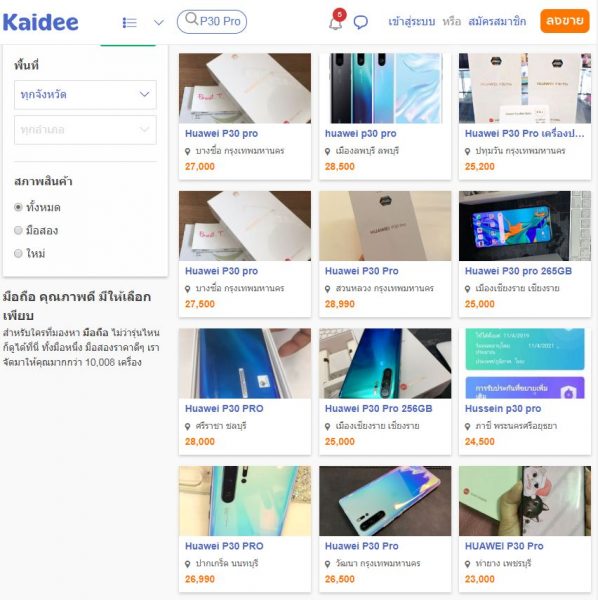Image resolution: width=598 pixels, height=600 pixels.
Task: Open the ทุกจังหวัด province dropdown
Action: coord(85,95)
